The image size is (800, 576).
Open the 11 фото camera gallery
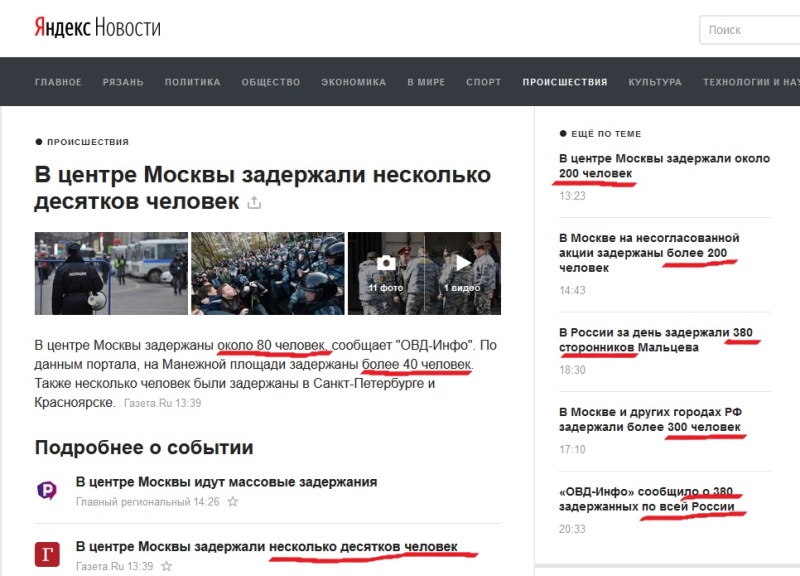(x=385, y=273)
